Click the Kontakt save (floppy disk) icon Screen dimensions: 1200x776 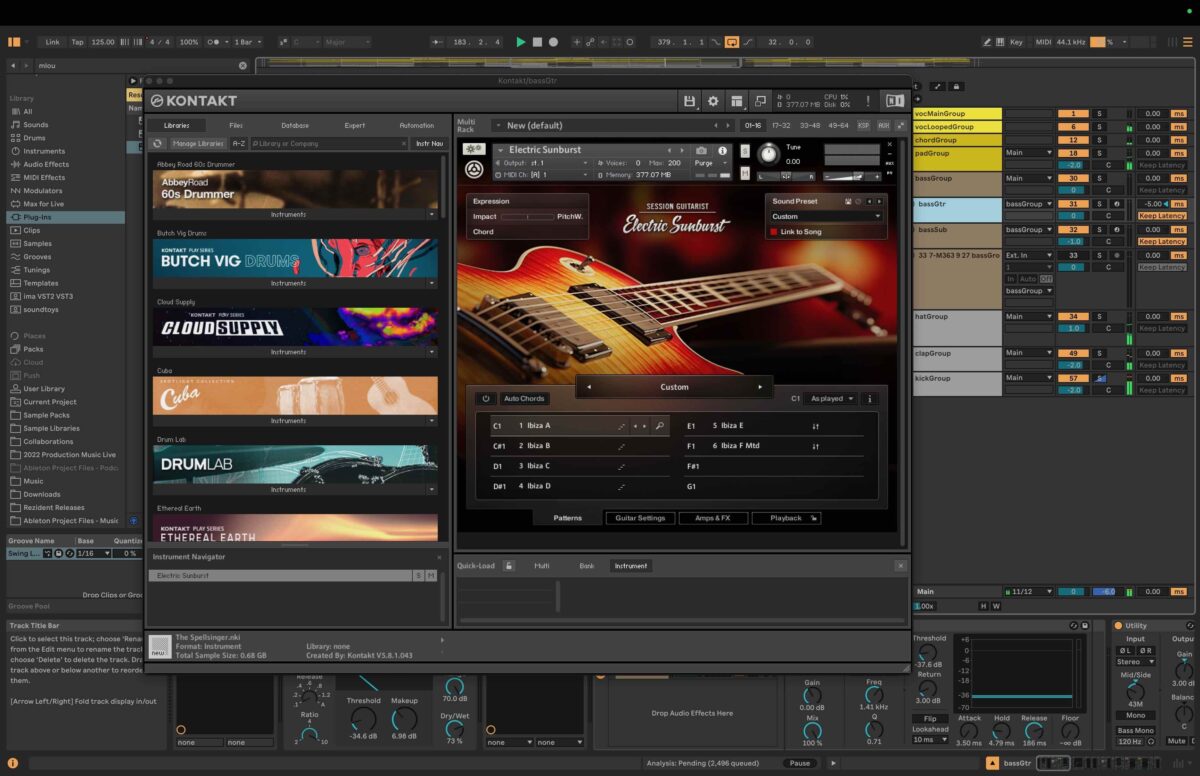pyautogui.click(x=689, y=101)
